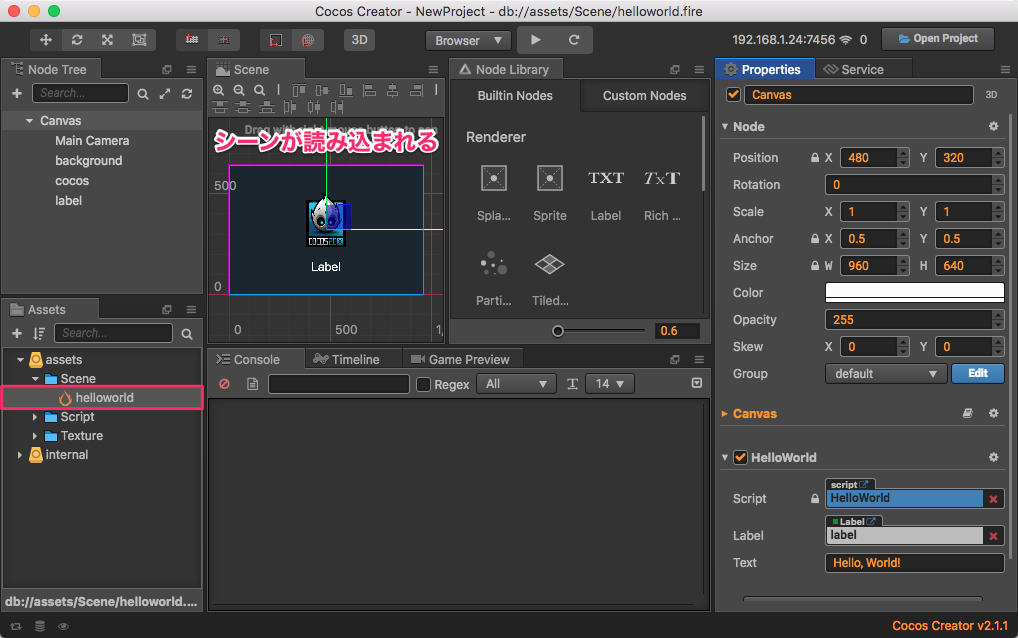Refresh the preview with reload button
The width and height of the screenshot is (1018, 638).
point(574,40)
